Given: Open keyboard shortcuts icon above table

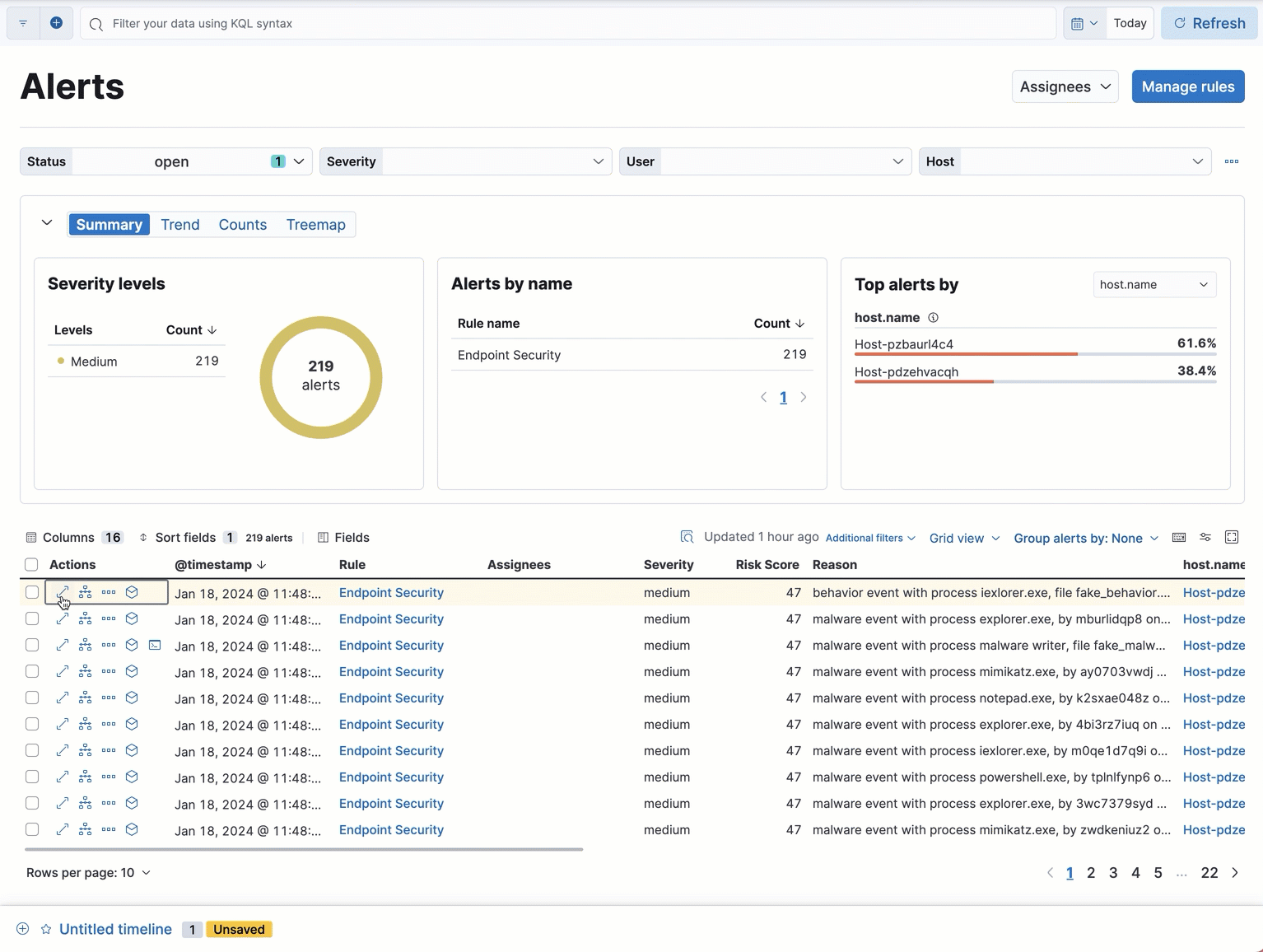Looking at the screenshot, I should click(x=1179, y=538).
